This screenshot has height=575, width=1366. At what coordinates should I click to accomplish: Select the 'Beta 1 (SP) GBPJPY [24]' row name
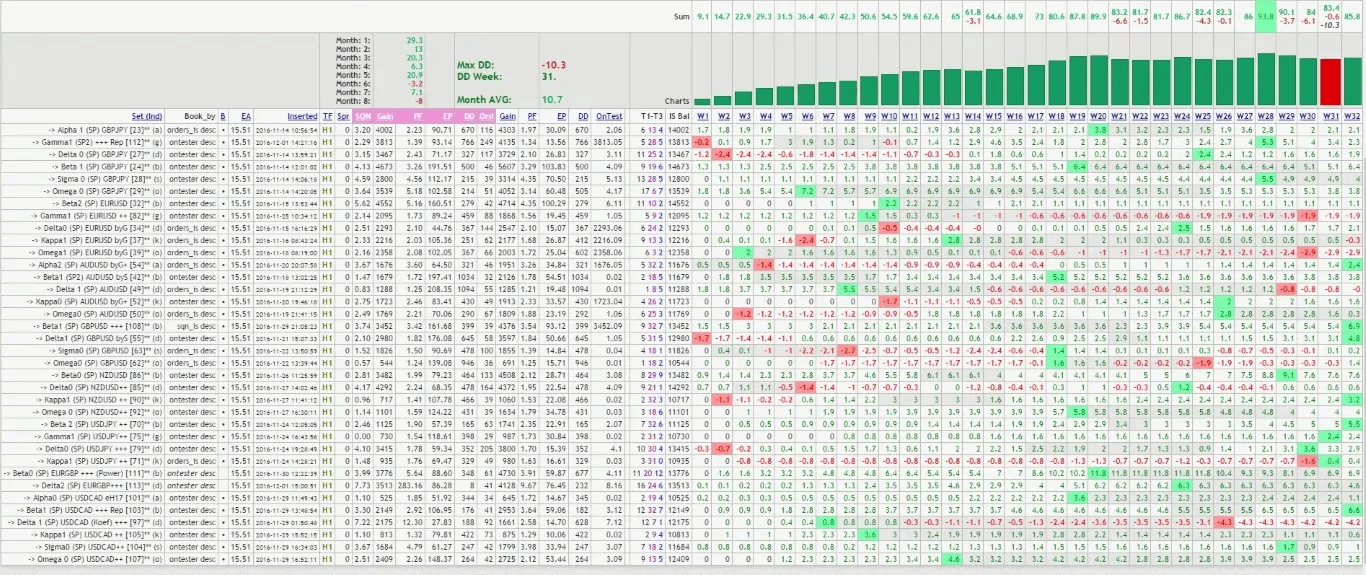click(x=107, y=166)
